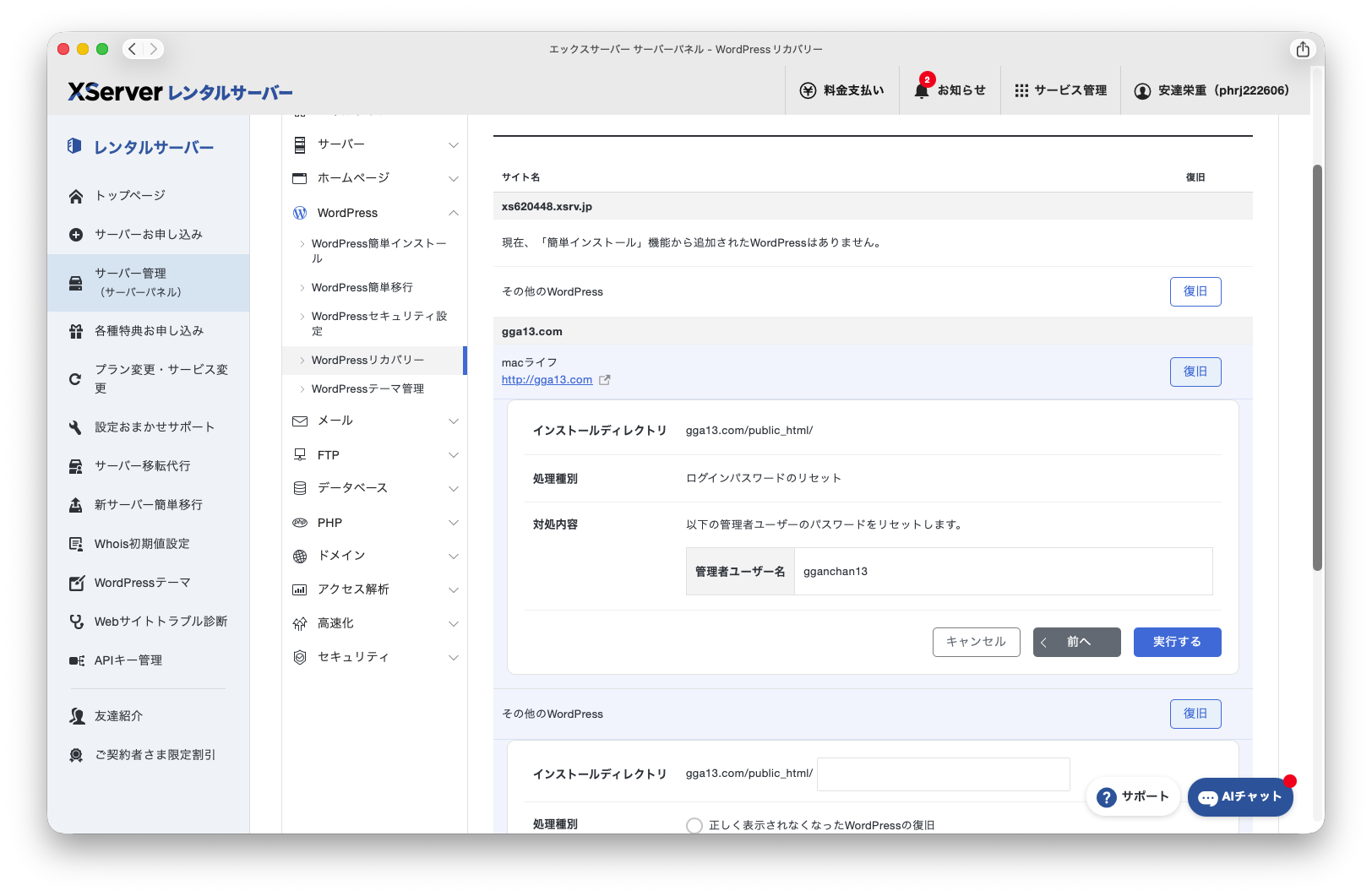Expand the データベース menu section

[374, 488]
